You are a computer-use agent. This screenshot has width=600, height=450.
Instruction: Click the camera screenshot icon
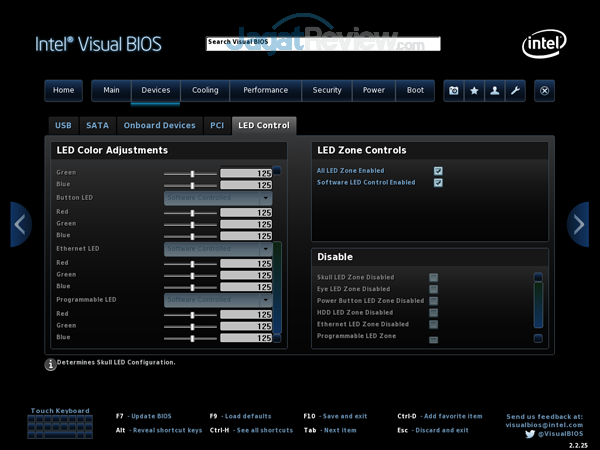(x=454, y=90)
